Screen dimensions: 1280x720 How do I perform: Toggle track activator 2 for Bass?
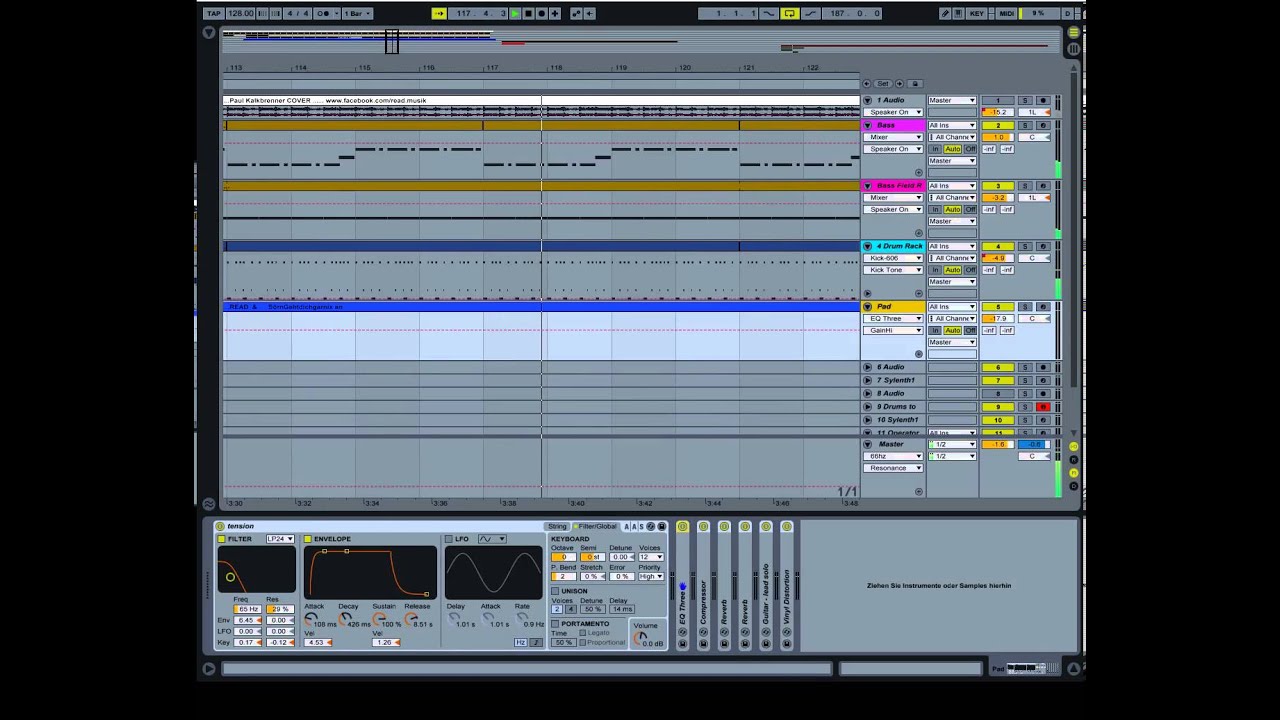[998, 125]
